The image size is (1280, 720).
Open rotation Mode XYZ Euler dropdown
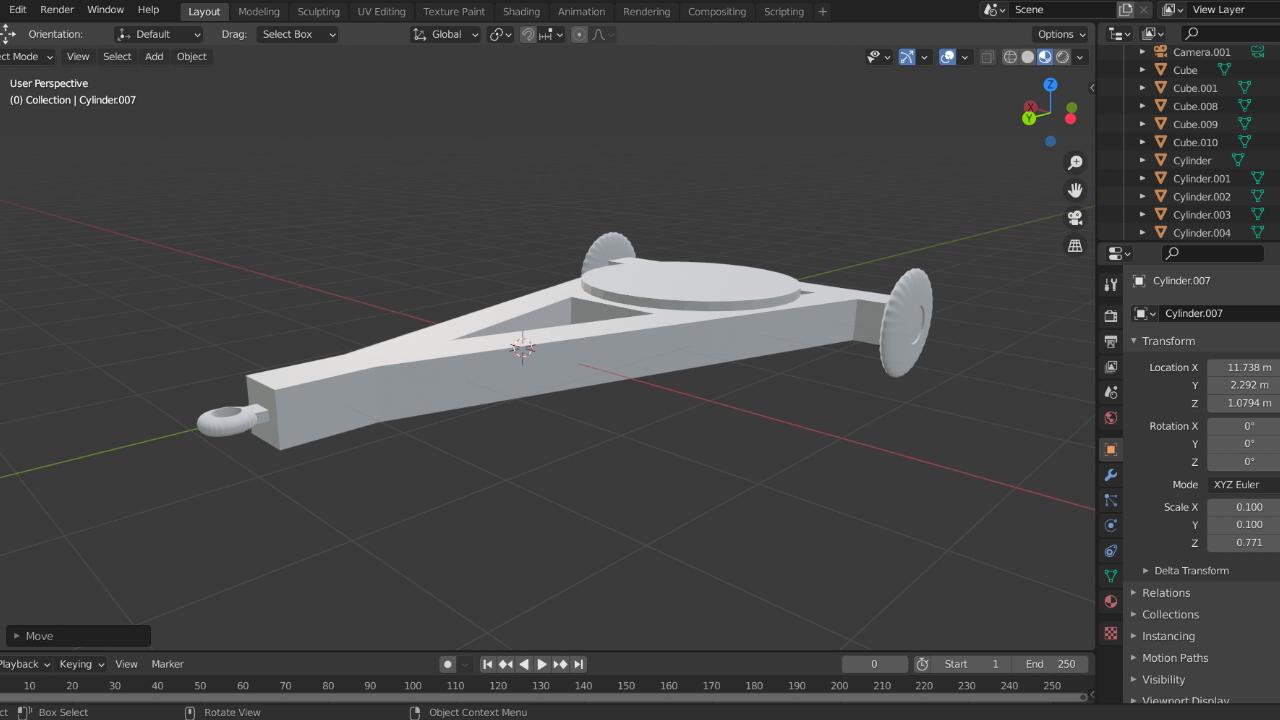(1243, 484)
